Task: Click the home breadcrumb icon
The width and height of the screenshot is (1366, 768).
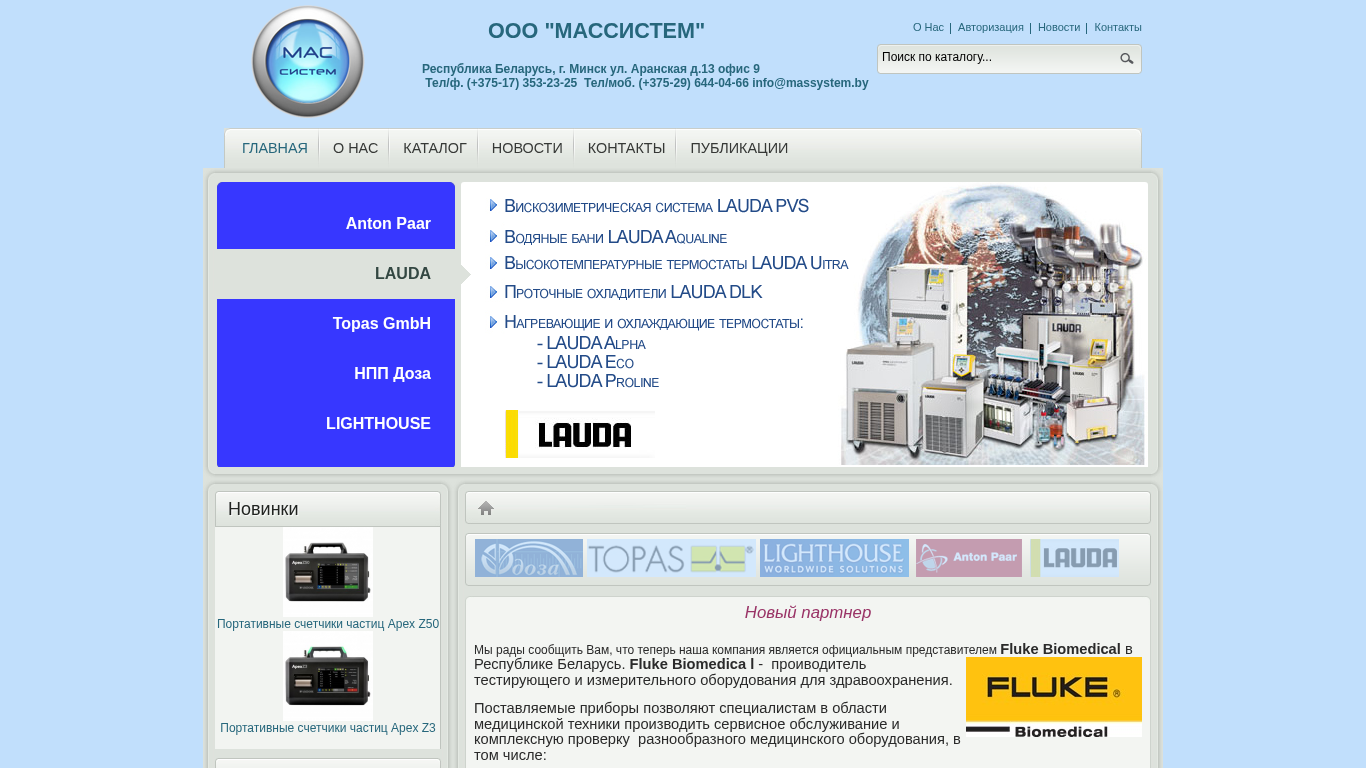Action: coord(486,508)
